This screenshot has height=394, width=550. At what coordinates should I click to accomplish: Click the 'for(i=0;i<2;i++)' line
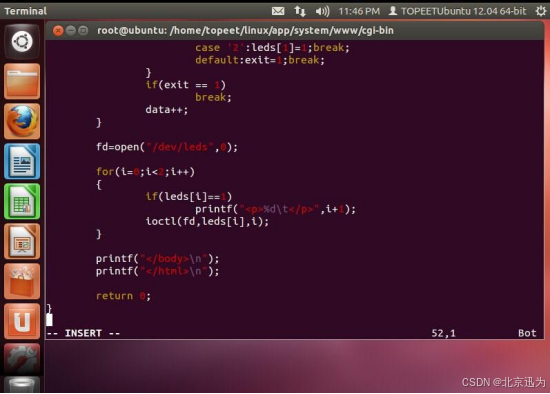(145, 172)
